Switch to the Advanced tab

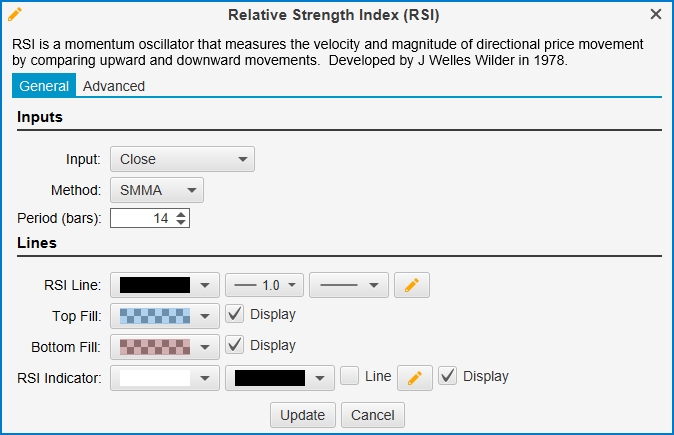(113, 86)
